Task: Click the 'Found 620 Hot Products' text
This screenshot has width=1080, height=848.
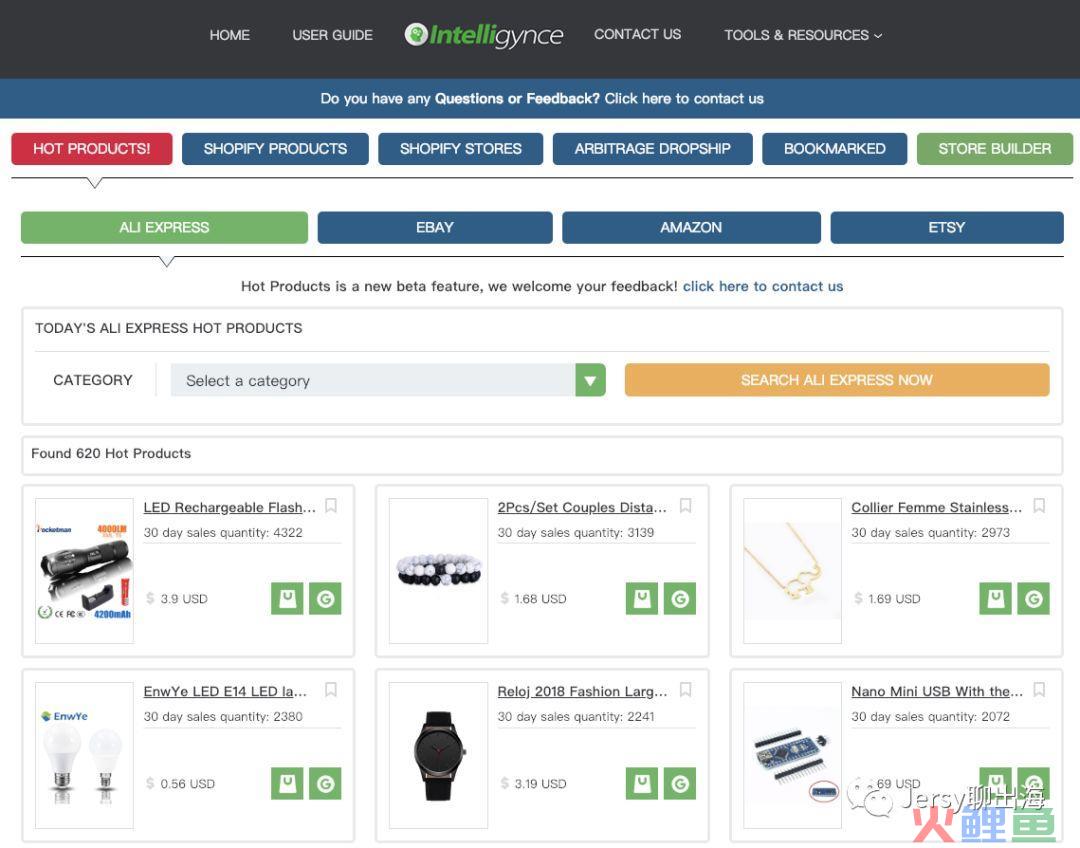Action: 111,453
